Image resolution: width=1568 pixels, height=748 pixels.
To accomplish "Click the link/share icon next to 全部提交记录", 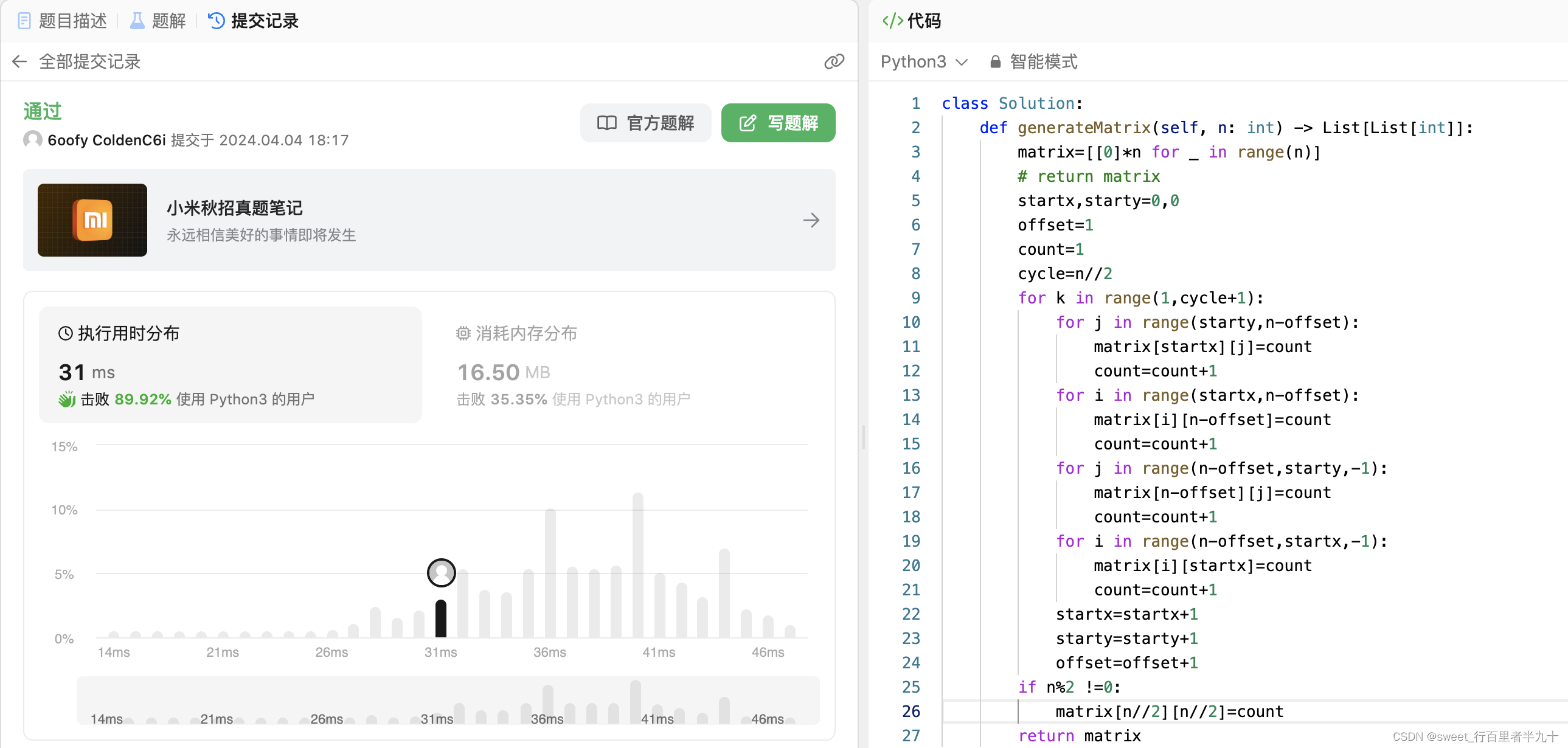I will [834, 61].
